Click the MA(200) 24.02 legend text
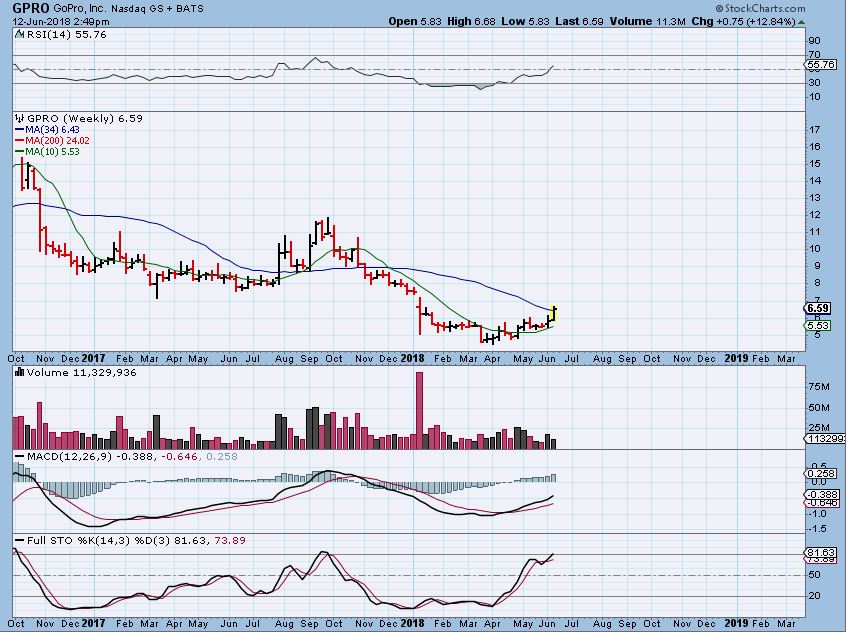This screenshot has width=846, height=632. pyautogui.click(x=57, y=141)
